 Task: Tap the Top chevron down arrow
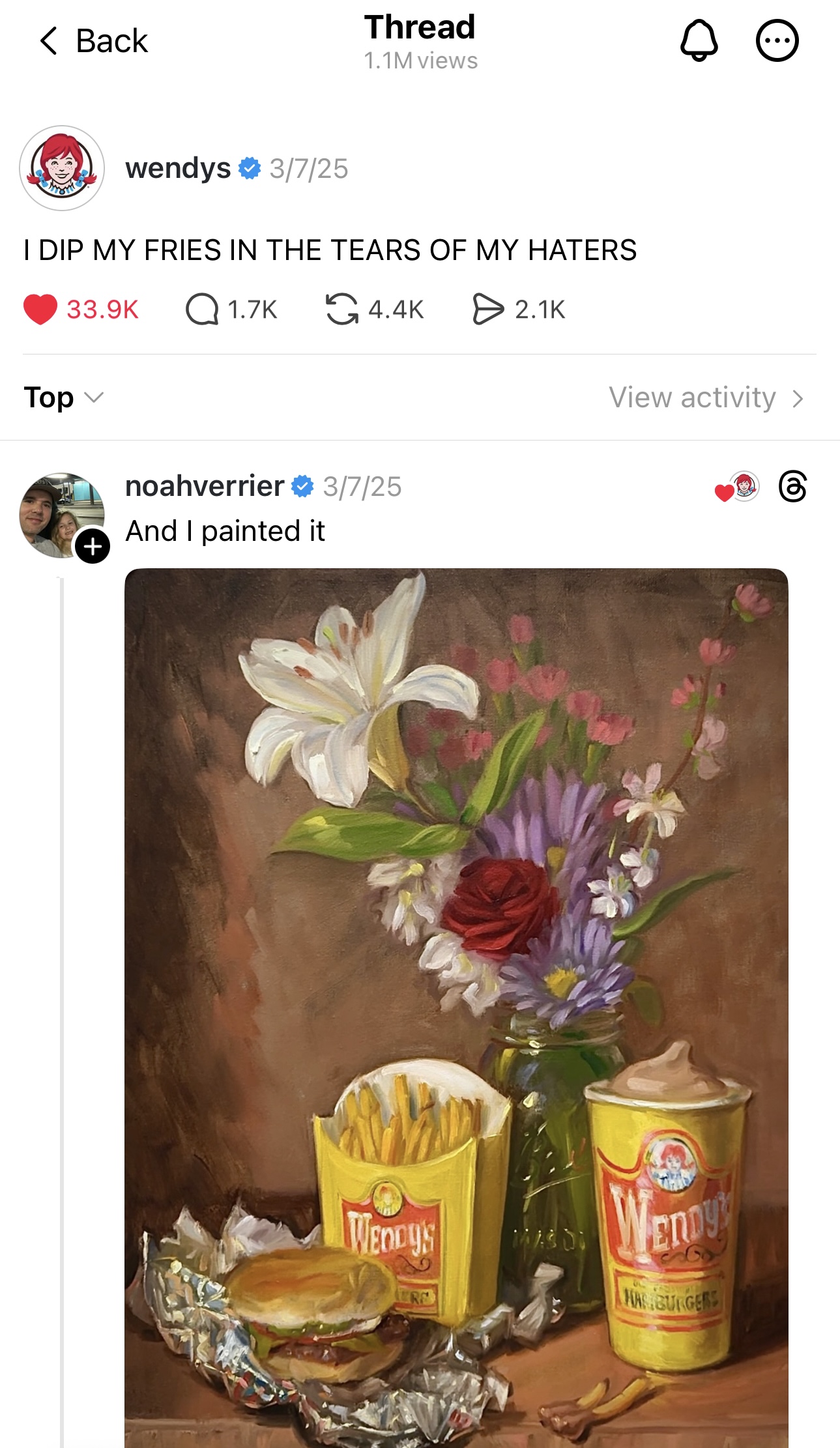(x=94, y=398)
